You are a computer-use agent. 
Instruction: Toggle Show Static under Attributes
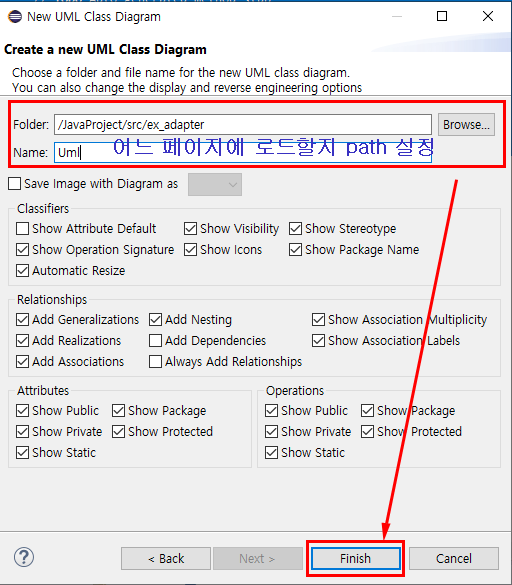[22, 453]
